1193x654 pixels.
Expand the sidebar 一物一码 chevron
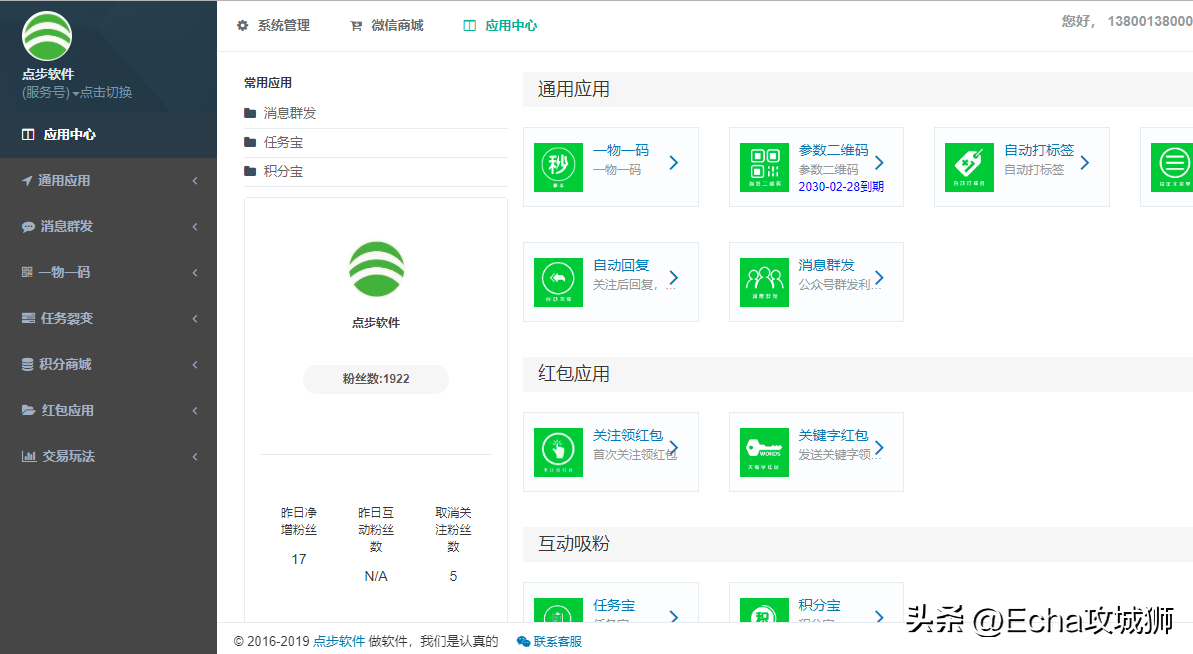195,272
